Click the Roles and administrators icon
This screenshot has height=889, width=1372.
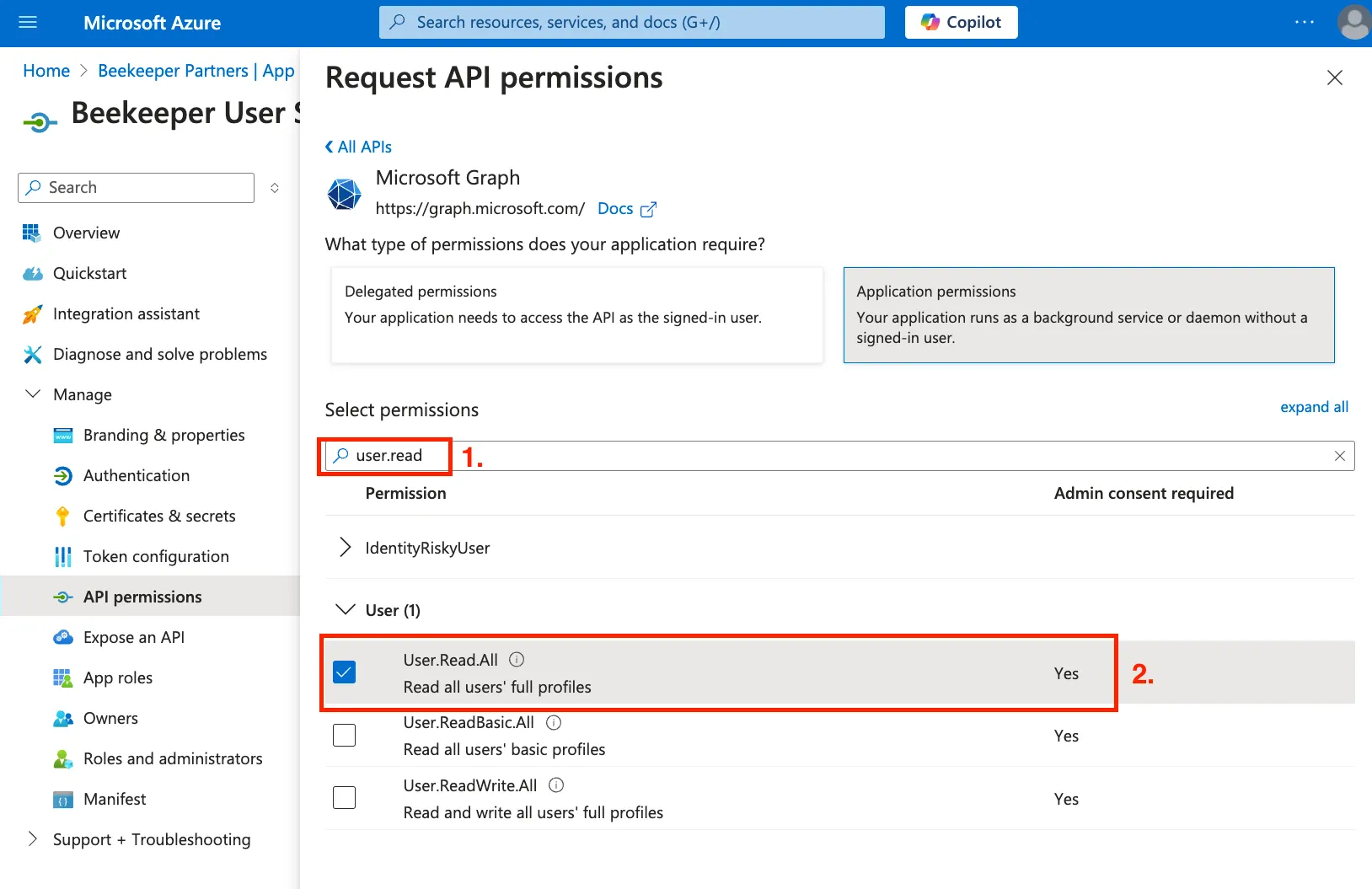[x=63, y=759]
